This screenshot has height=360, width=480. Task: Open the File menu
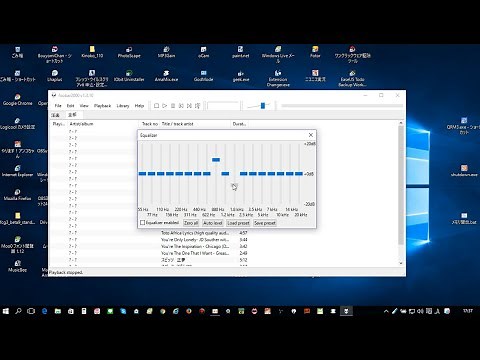coord(58,106)
